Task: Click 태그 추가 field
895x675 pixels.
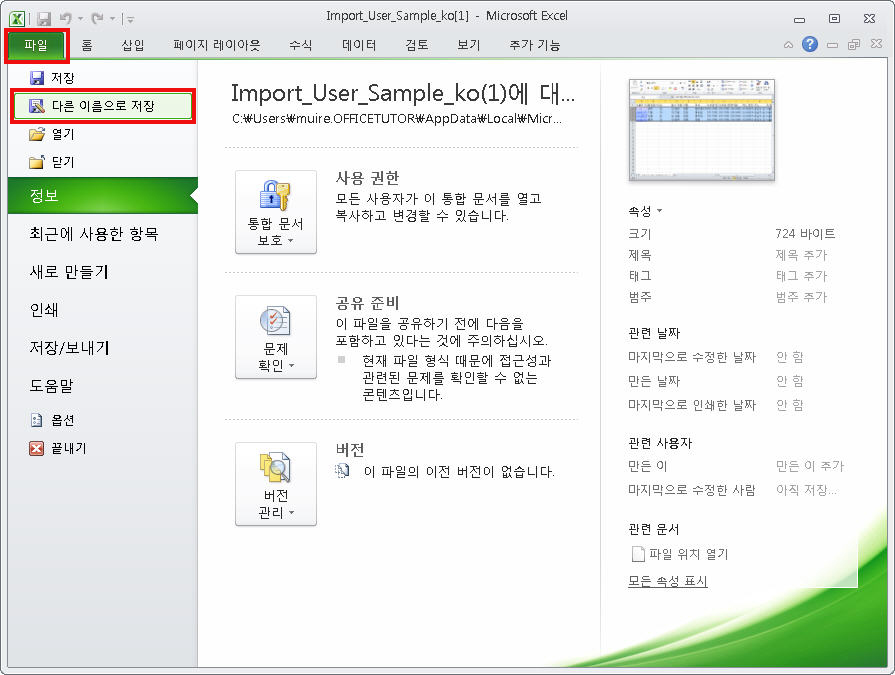Action: (x=801, y=276)
